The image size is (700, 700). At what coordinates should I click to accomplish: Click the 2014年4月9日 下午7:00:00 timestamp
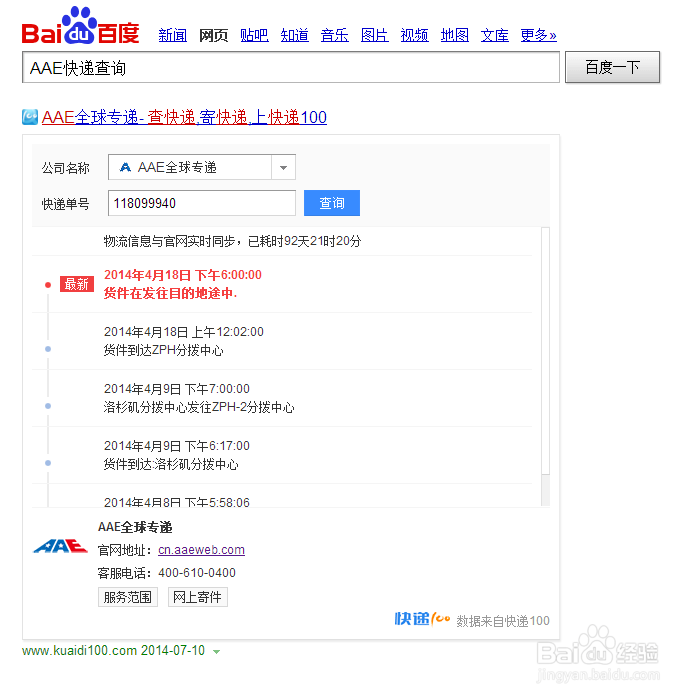tap(177, 389)
